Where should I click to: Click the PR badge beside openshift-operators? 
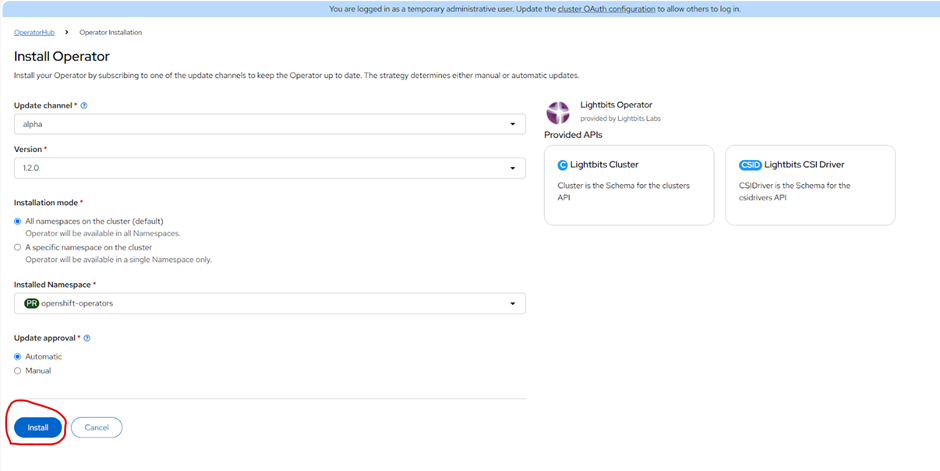[x=31, y=303]
